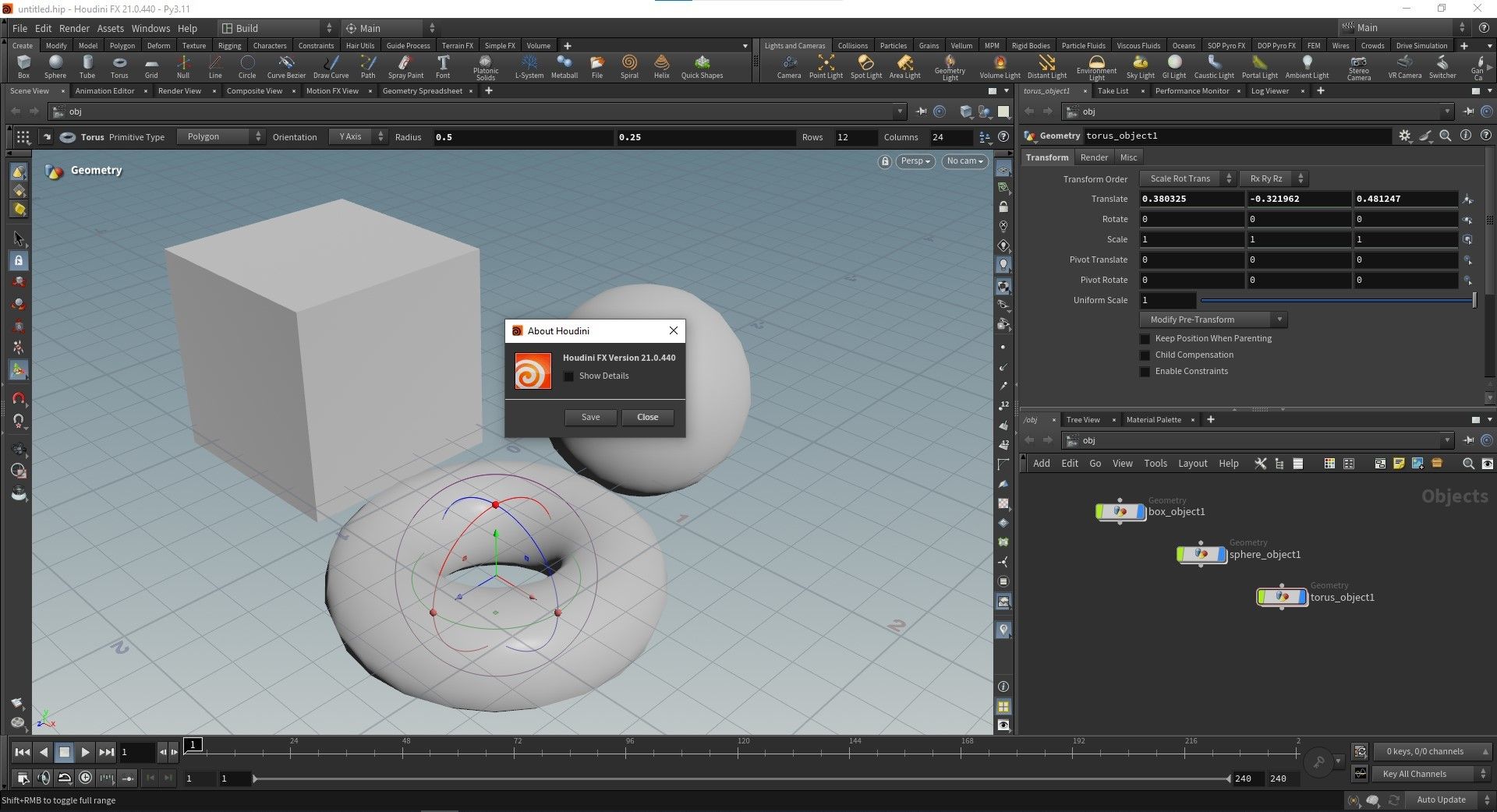Create a Camera from Lights and Cameras shelf
The height and width of the screenshot is (812, 1497).
click(x=789, y=66)
